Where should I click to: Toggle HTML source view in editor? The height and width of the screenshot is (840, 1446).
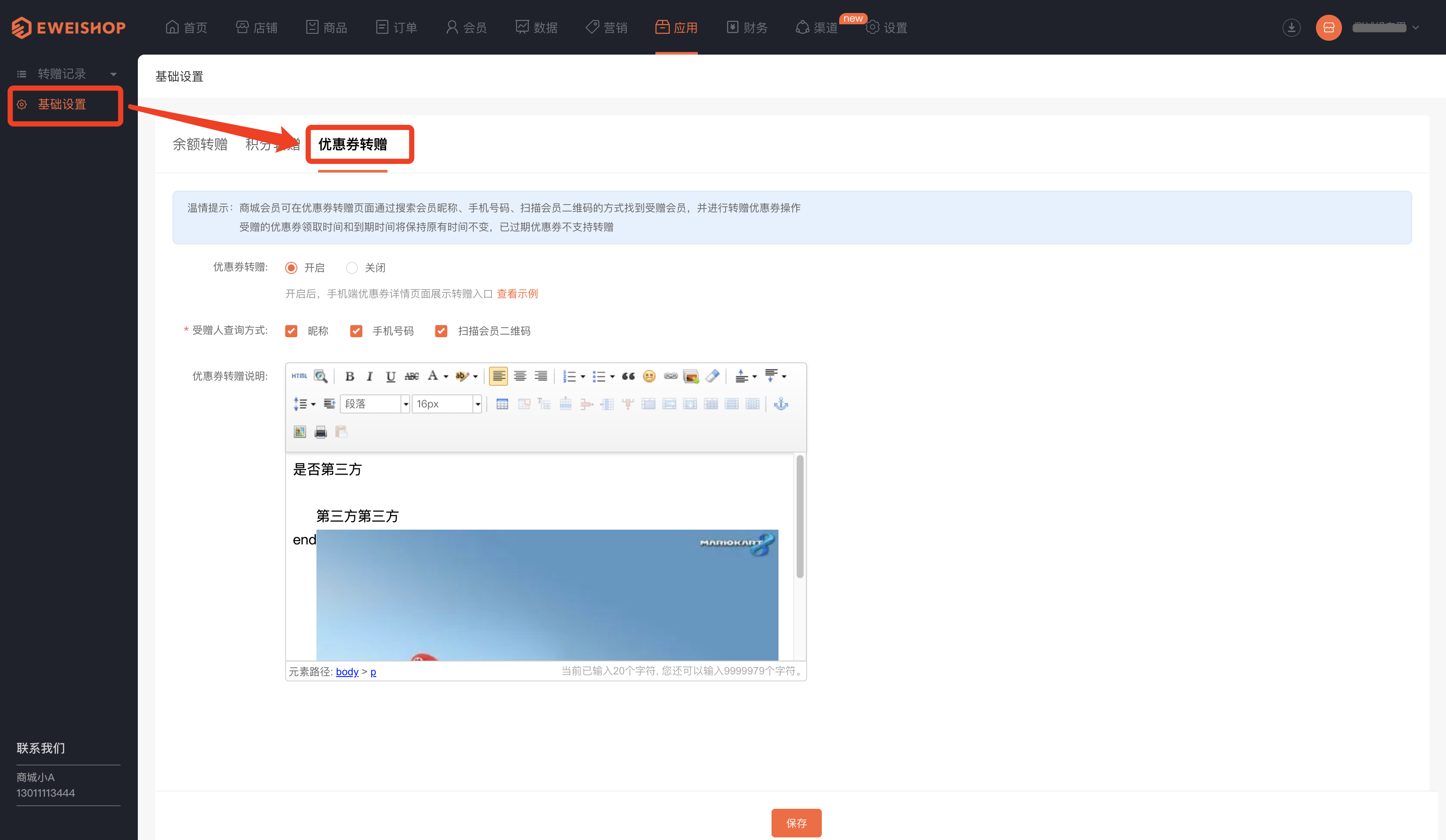(x=299, y=376)
